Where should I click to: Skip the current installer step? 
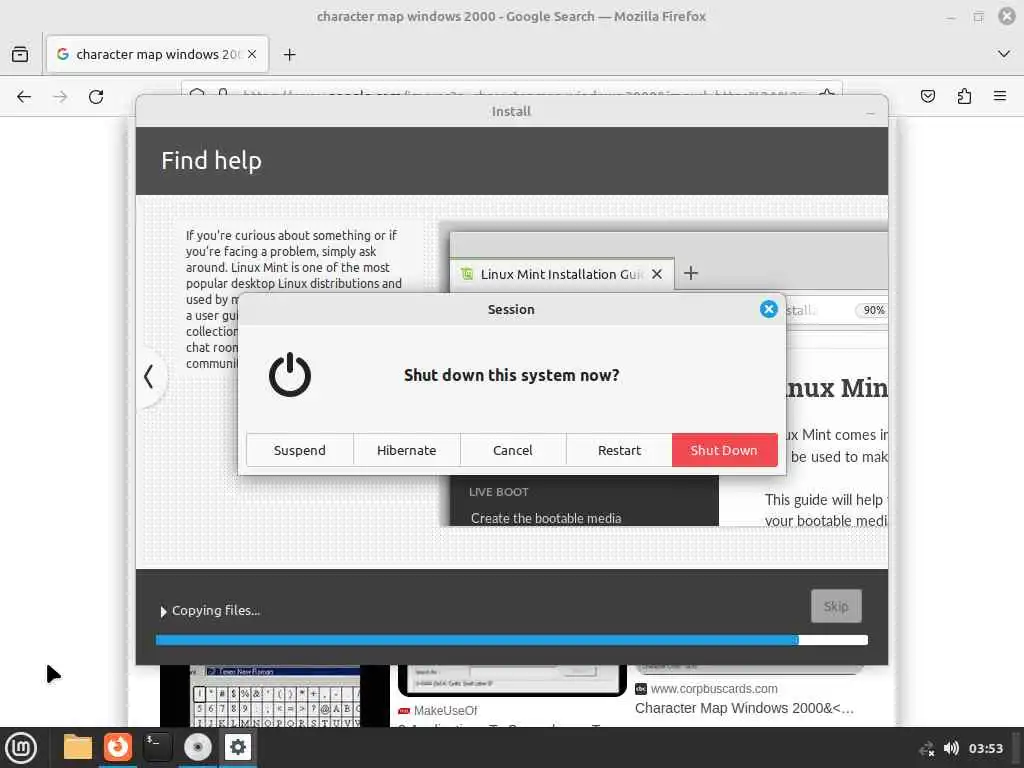coord(836,606)
